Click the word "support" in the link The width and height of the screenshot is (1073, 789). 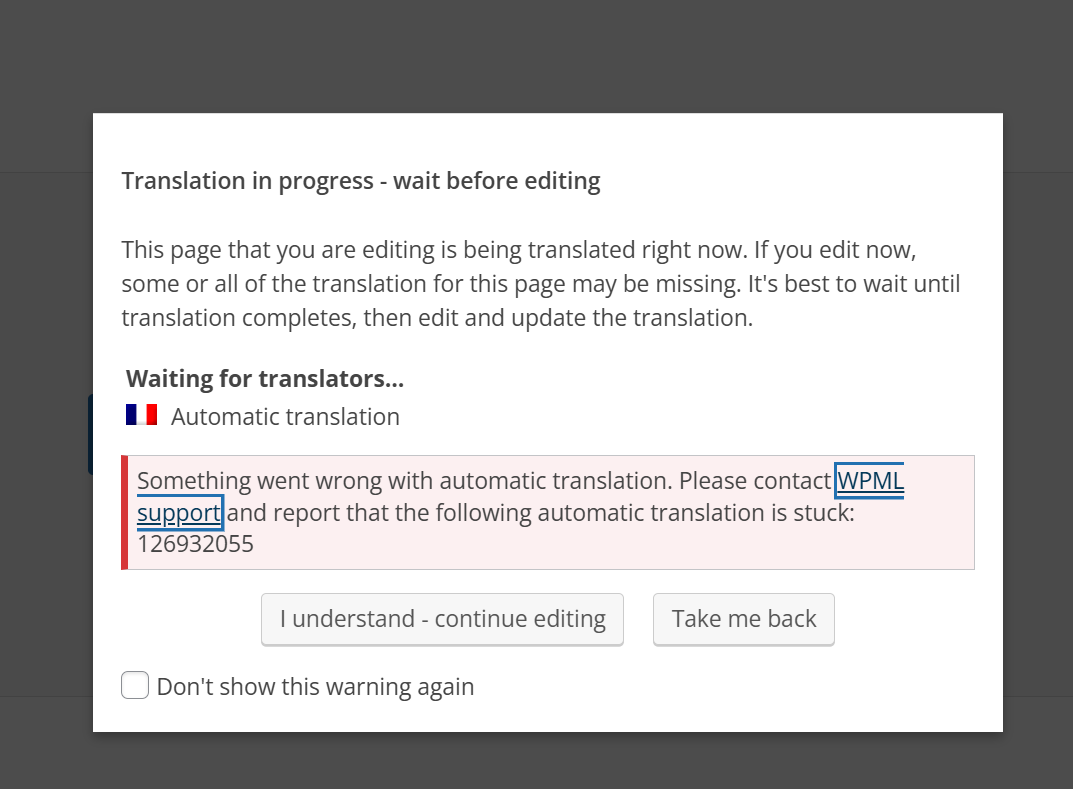click(x=179, y=514)
